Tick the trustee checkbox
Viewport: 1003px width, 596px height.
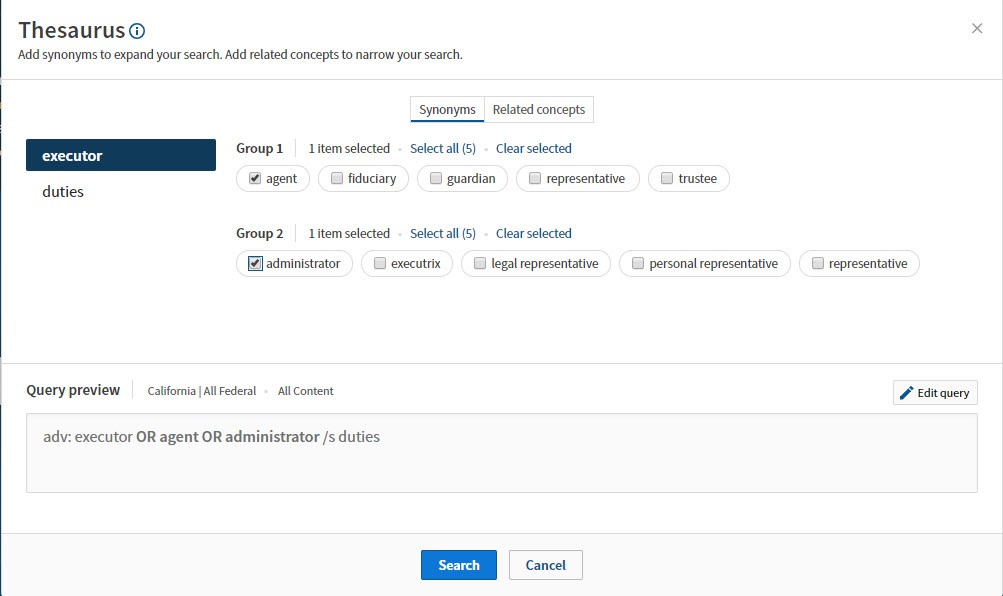coord(667,179)
